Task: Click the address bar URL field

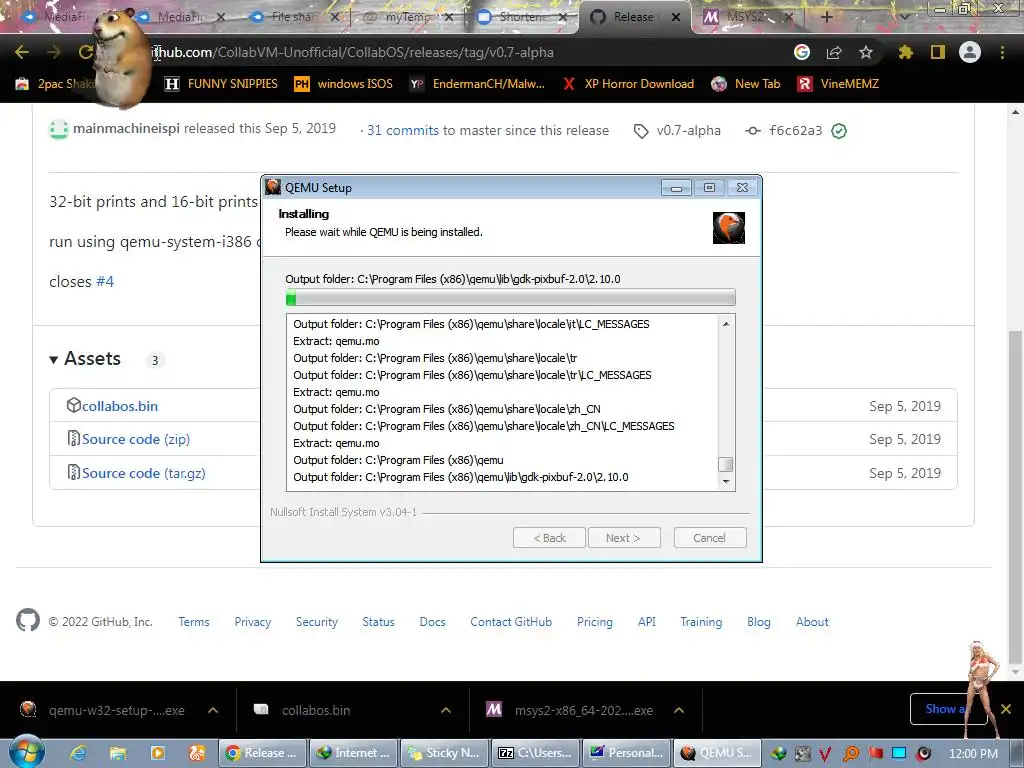Action: [x=457, y=52]
